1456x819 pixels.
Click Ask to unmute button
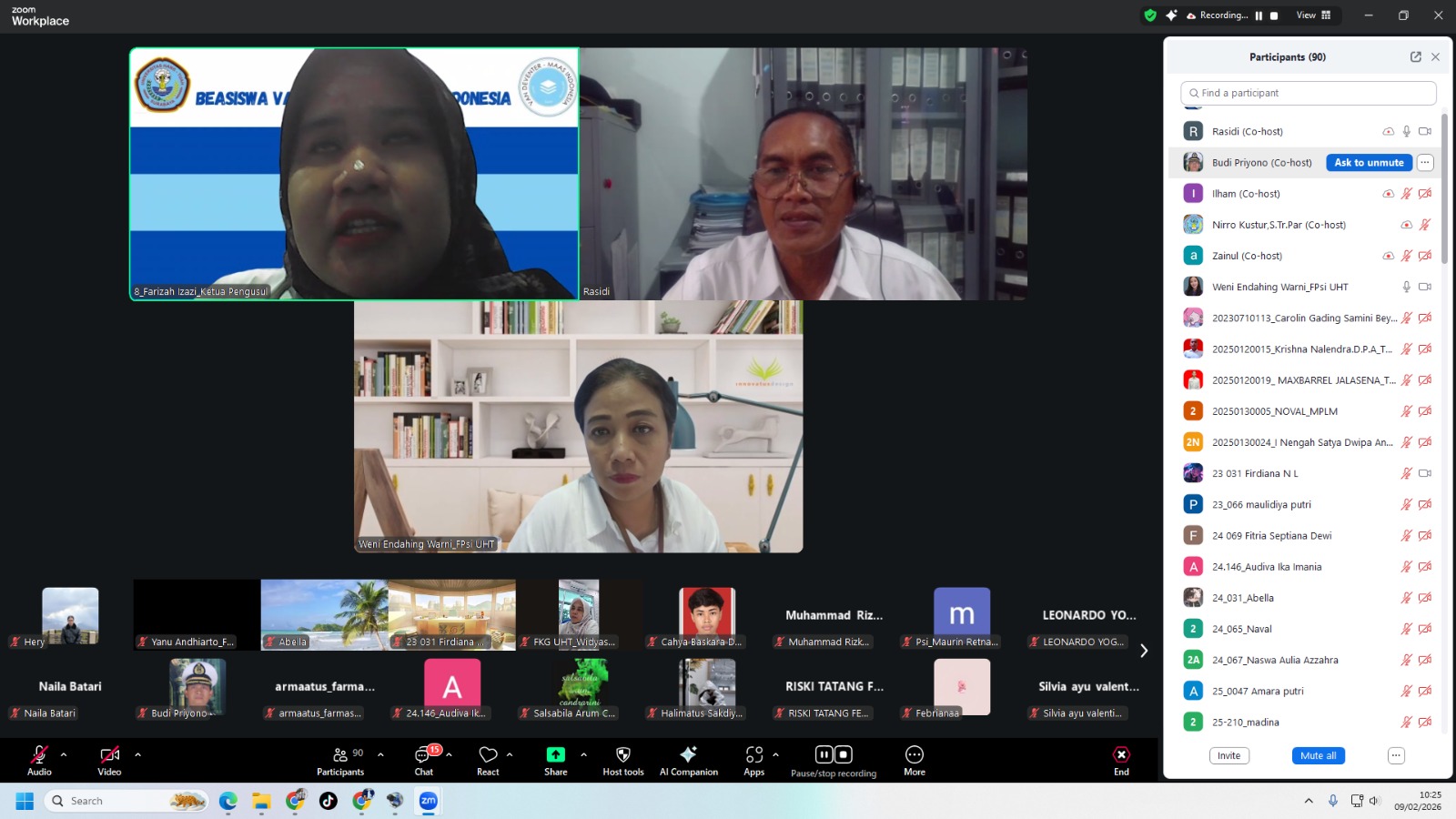pyautogui.click(x=1368, y=163)
